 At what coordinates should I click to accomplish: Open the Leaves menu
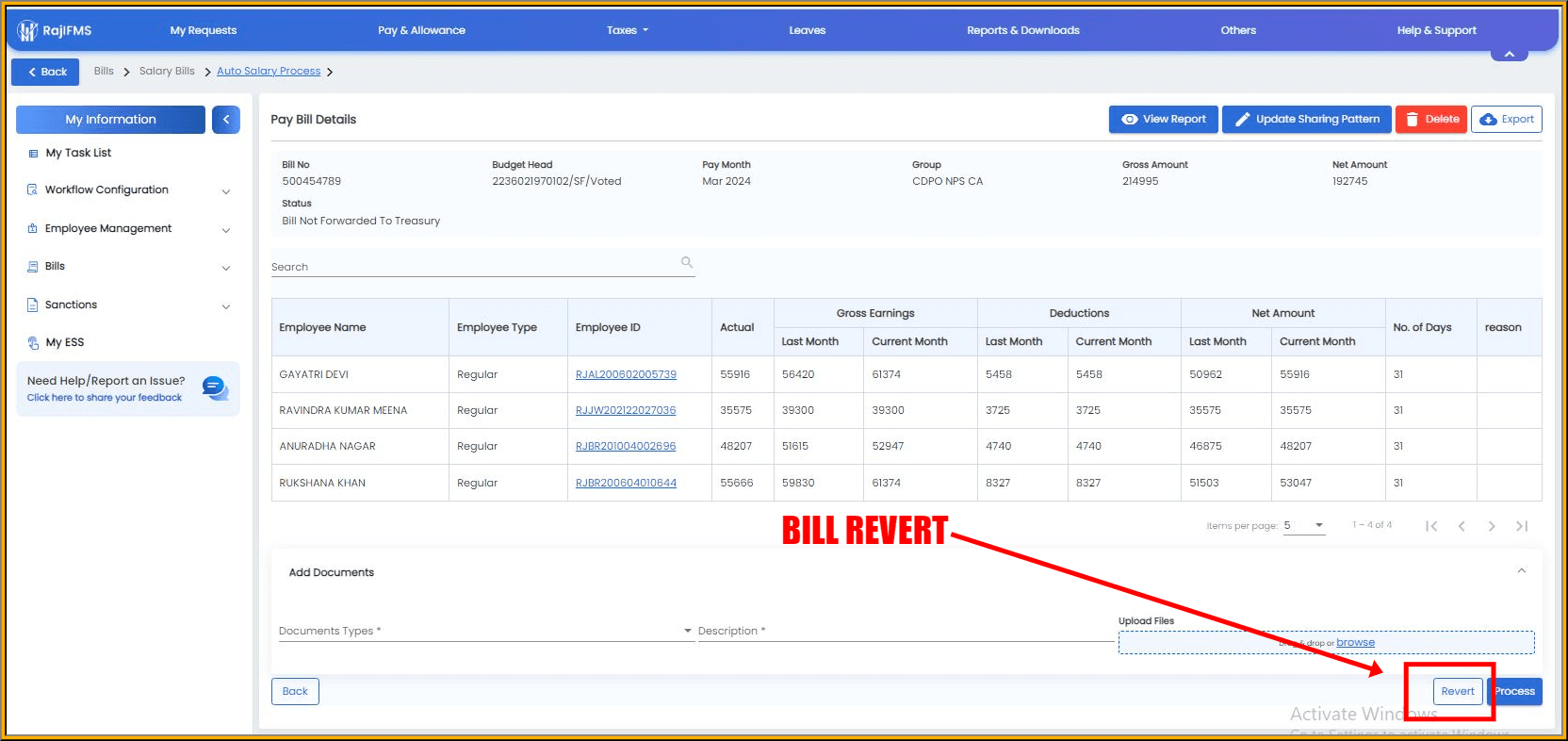coord(808,30)
